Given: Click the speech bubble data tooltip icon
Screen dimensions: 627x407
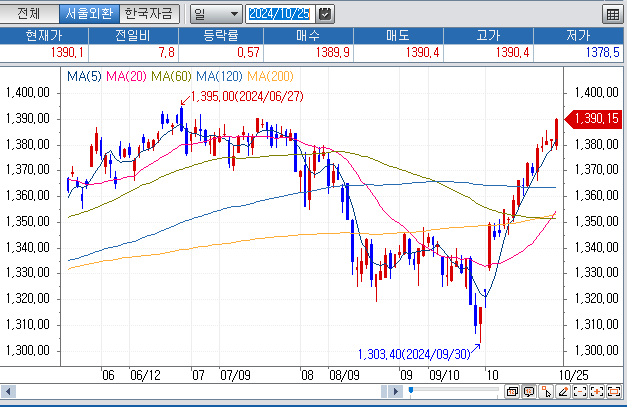Looking at the screenshot, I should 528,392.
